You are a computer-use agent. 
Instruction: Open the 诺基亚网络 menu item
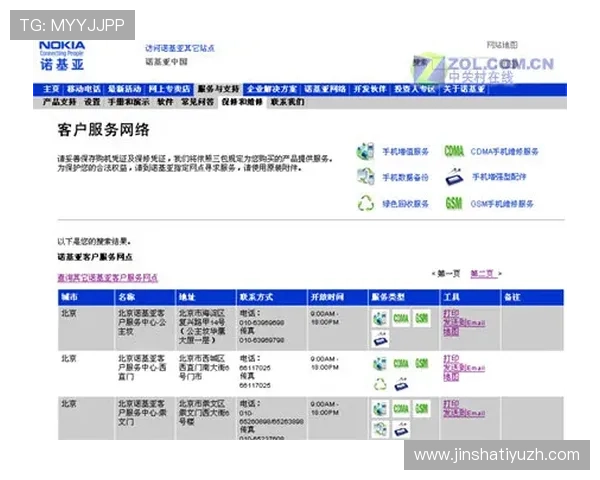(x=325, y=89)
